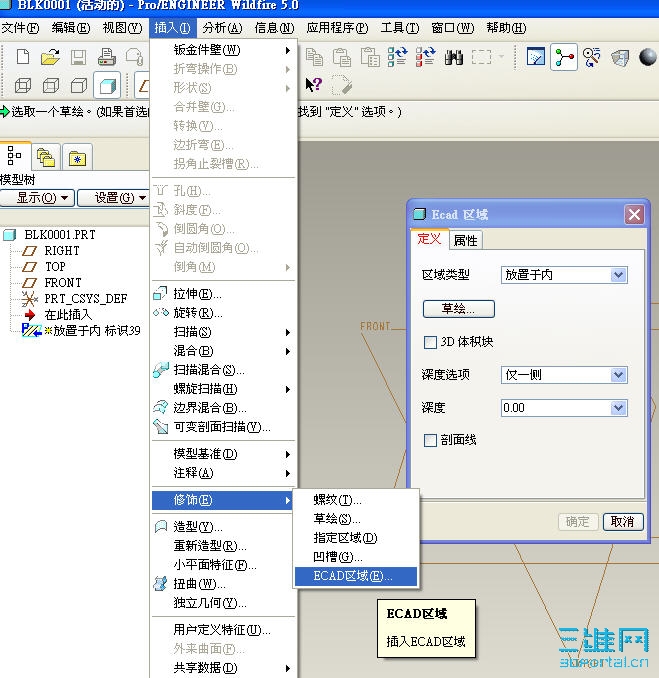Toggle the model tree display icon
This screenshot has height=678, width=659.
(x=563, y=57)
